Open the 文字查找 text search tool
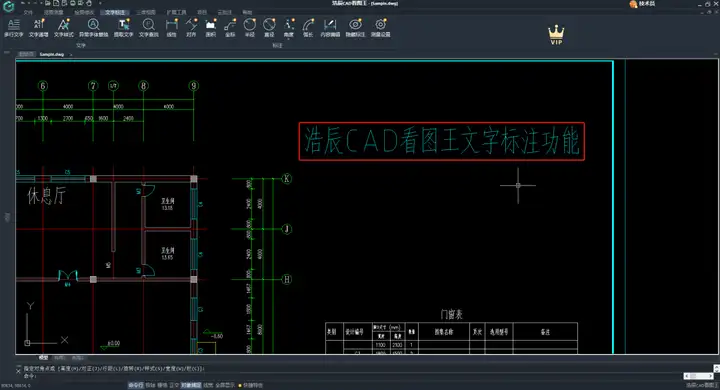The image size is (720, 390). tap(148, 28)
